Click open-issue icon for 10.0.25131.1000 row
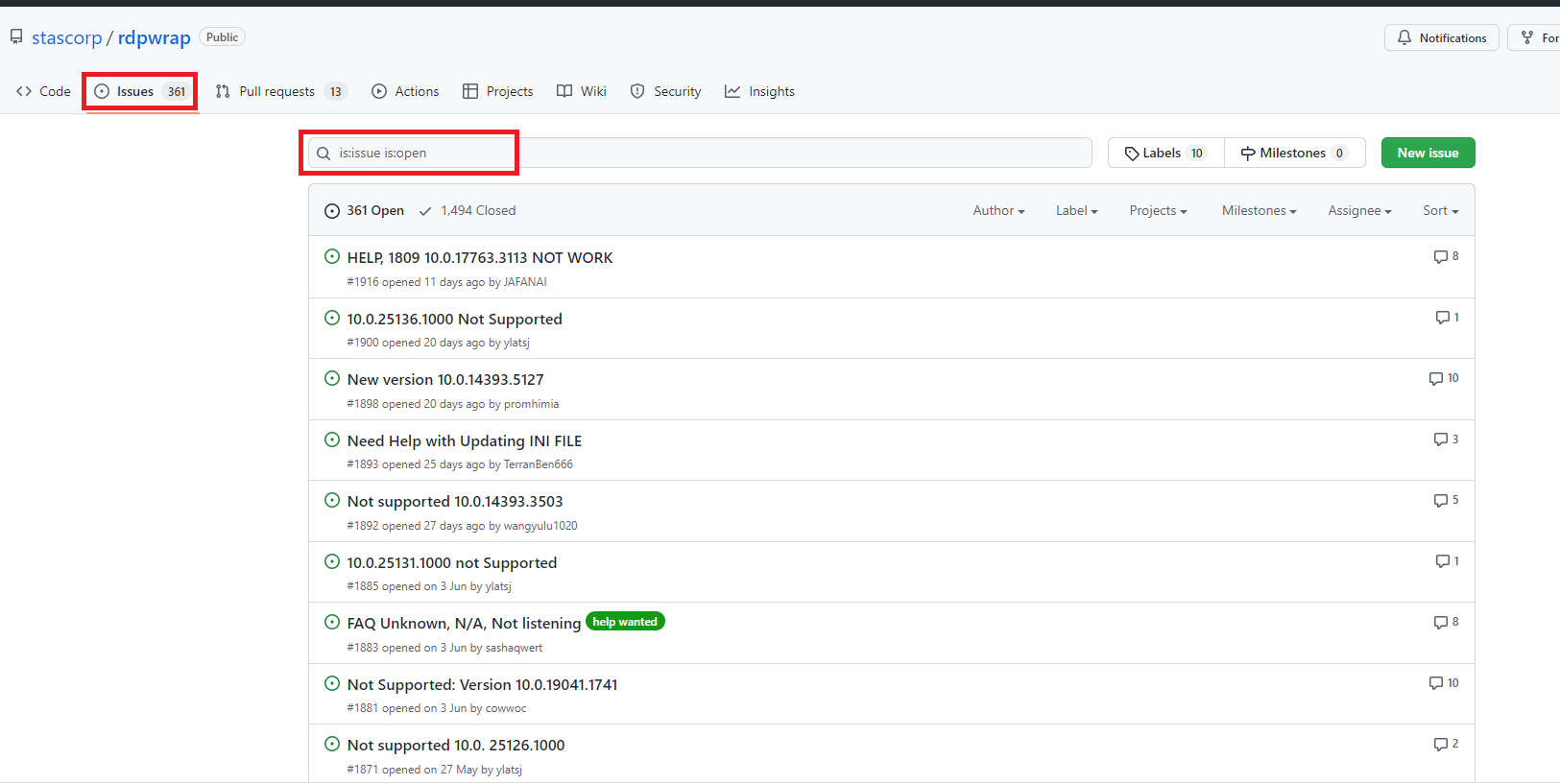The image size is (1560, 784). pyautogui.click(x=332, y=561)
